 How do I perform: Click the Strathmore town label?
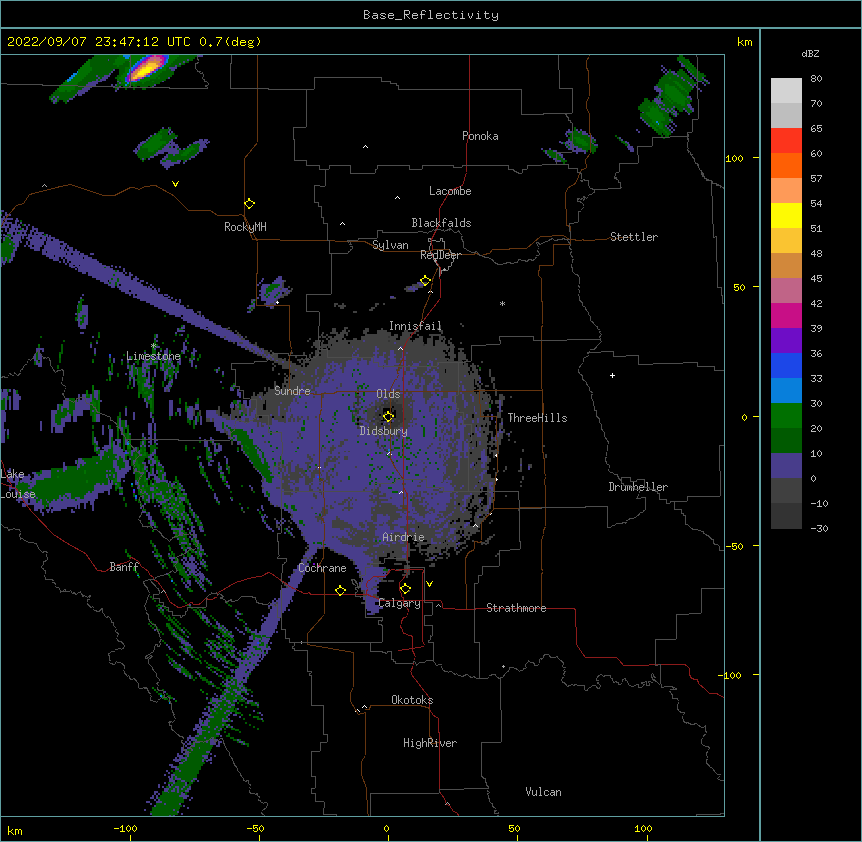coord(516,608)
